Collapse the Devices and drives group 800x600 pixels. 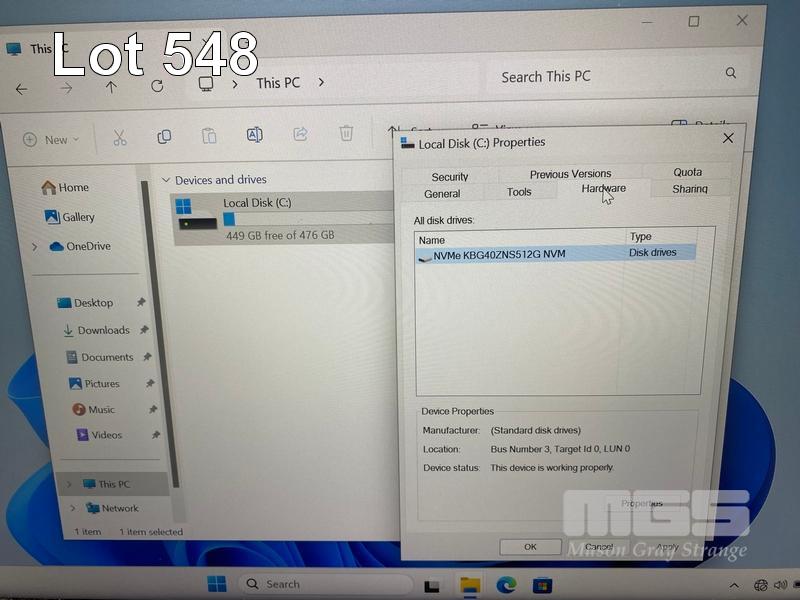point(166,180)
